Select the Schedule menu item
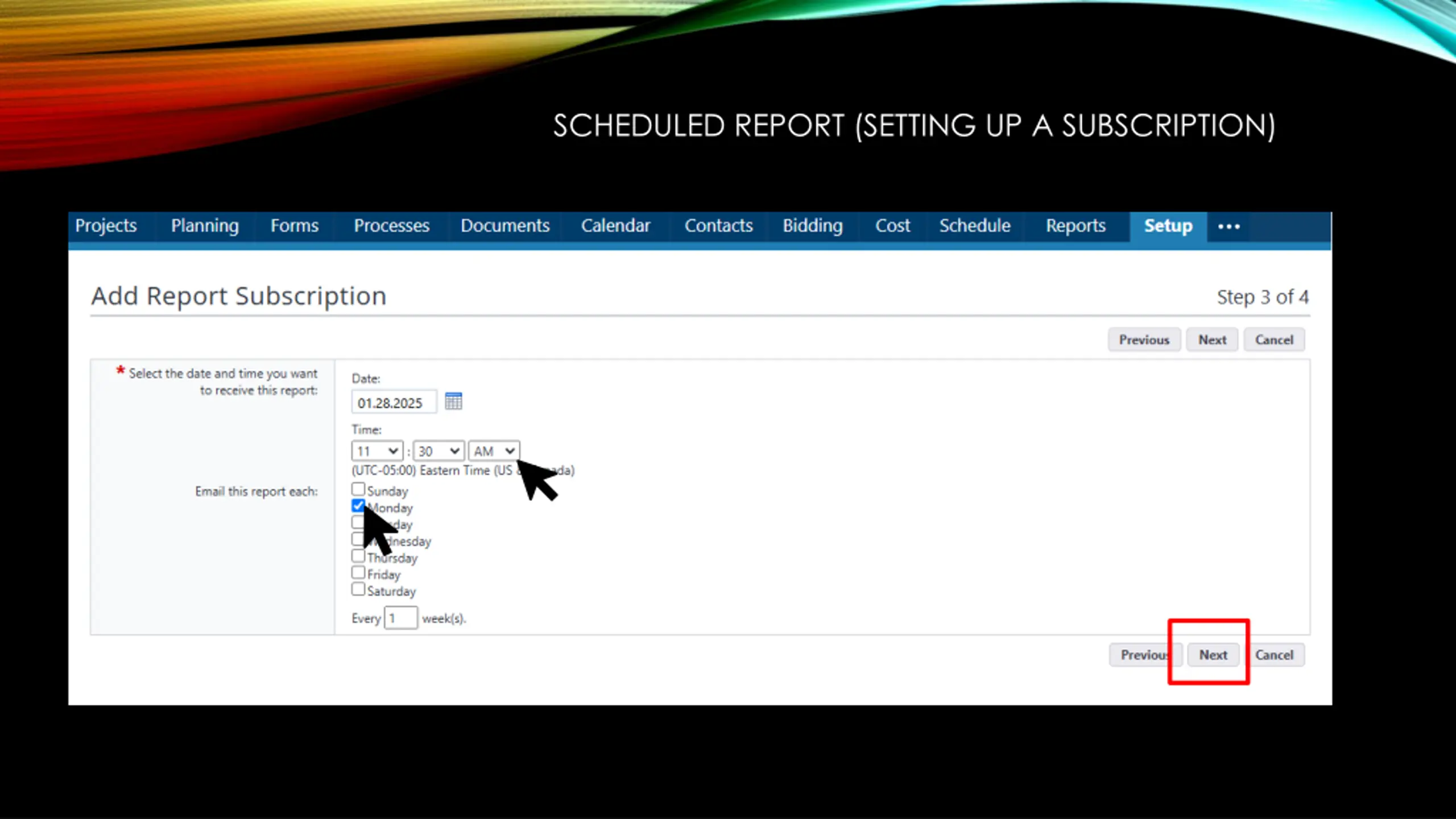Viewport: 1456px width, 819px height. (975, 226)
